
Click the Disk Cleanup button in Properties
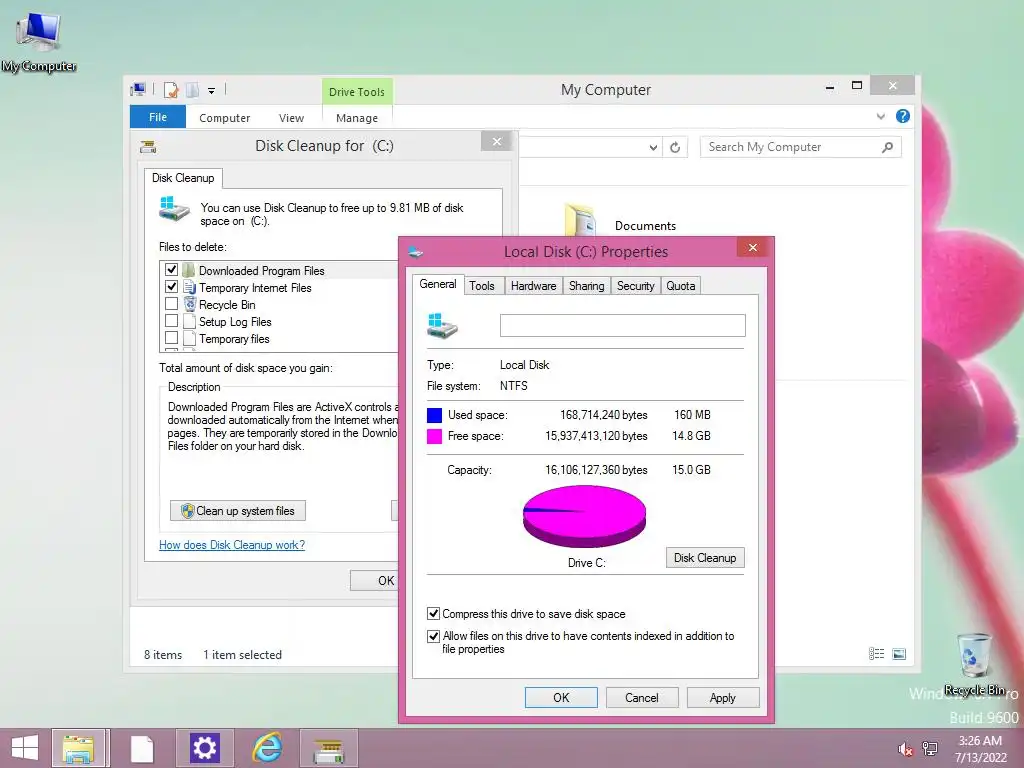(x=705, y=558)
